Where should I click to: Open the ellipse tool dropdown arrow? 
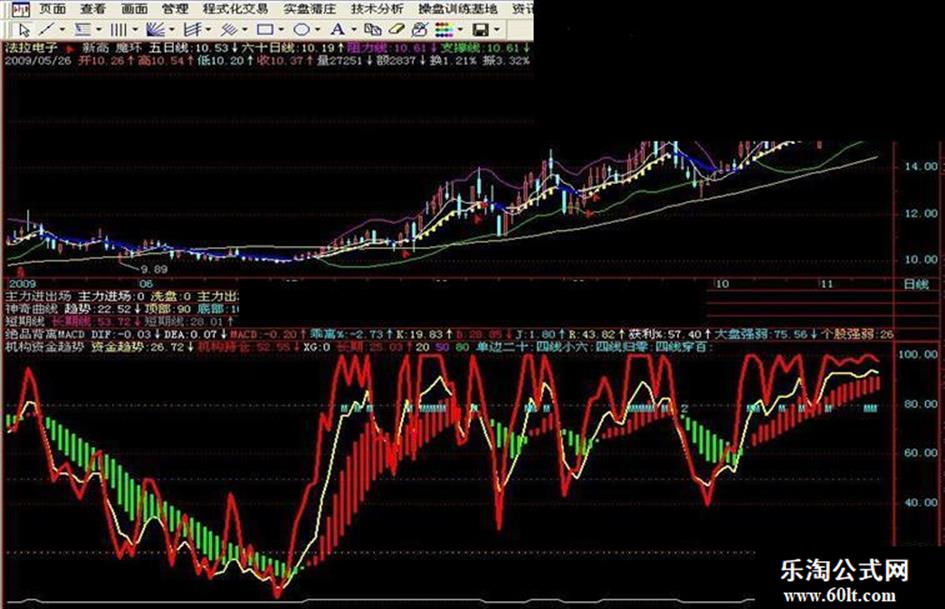tap(318, 29)
